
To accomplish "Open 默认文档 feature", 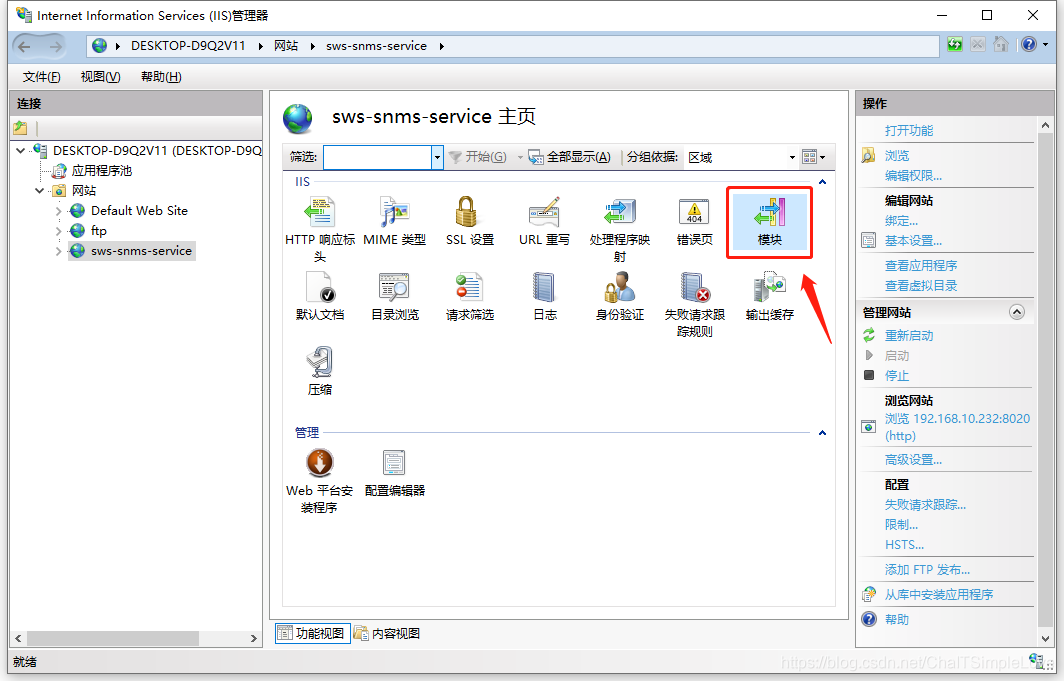I will (x=320, y=296).
